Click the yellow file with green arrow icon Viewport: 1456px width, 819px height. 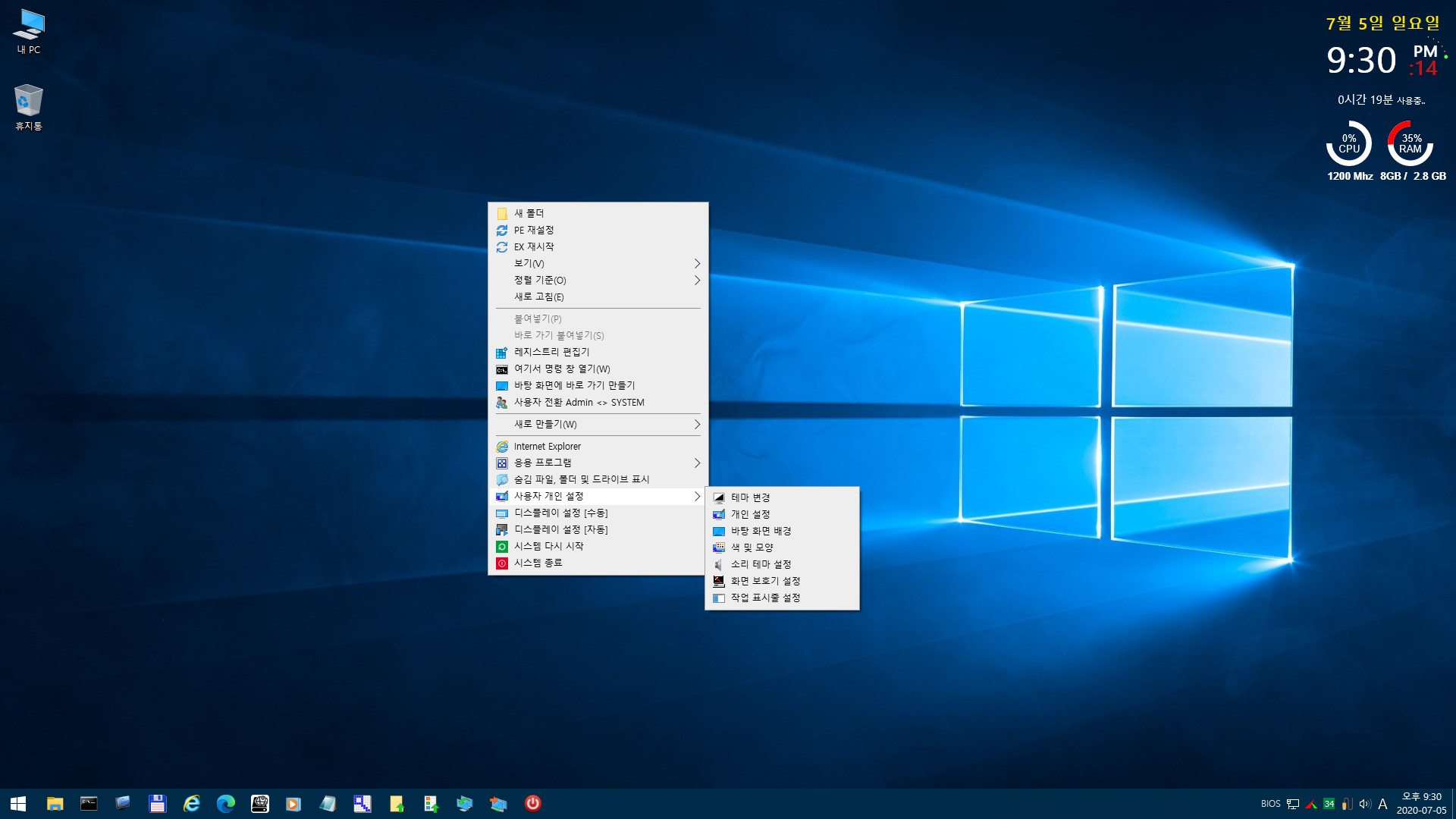point(397,803)
